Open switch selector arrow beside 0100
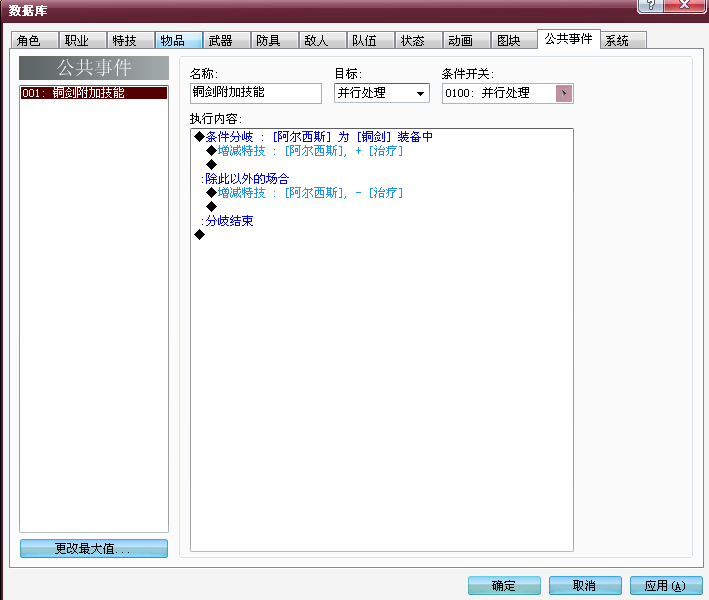 click(564, 94)
